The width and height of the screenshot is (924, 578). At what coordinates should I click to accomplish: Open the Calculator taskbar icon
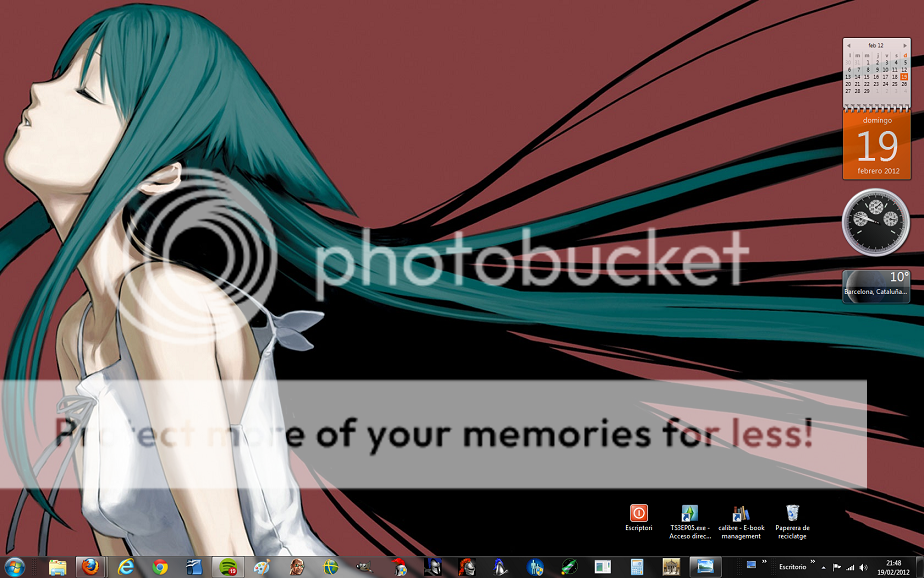(x=635, y=567)
